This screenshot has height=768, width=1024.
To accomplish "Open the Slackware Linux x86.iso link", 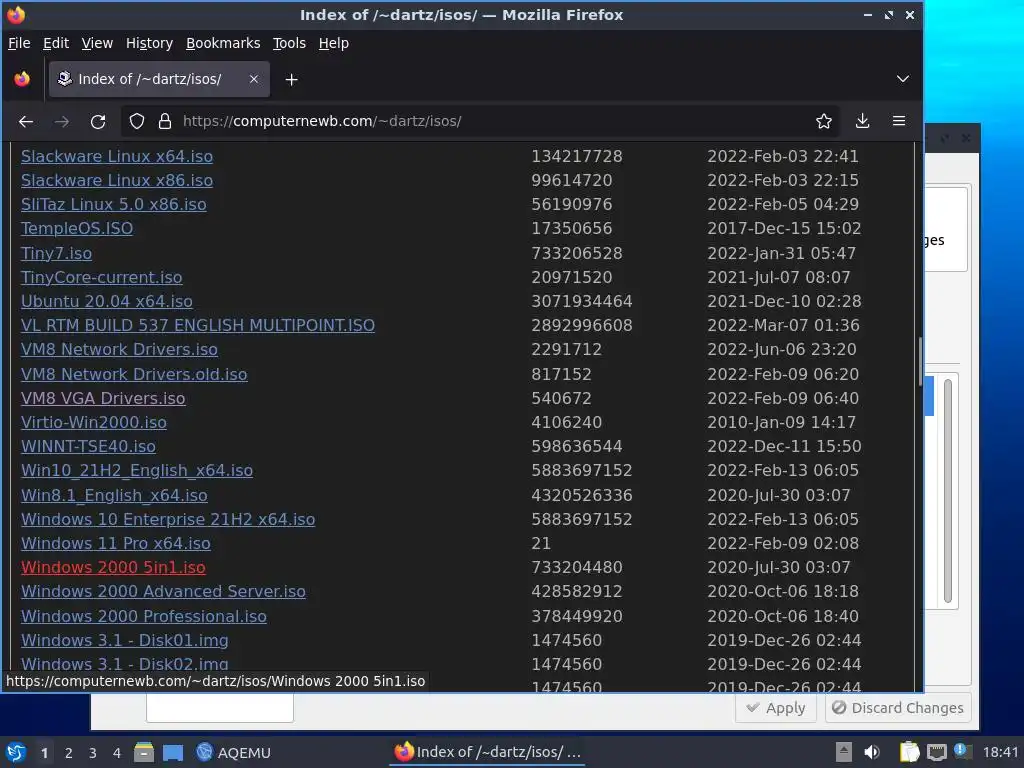I will (117, 181).
